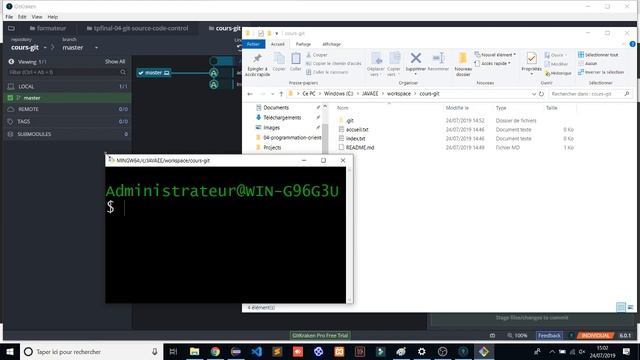Open the Explorer Fichier tab
Screen dimensions: 640x360
point(253,44)
